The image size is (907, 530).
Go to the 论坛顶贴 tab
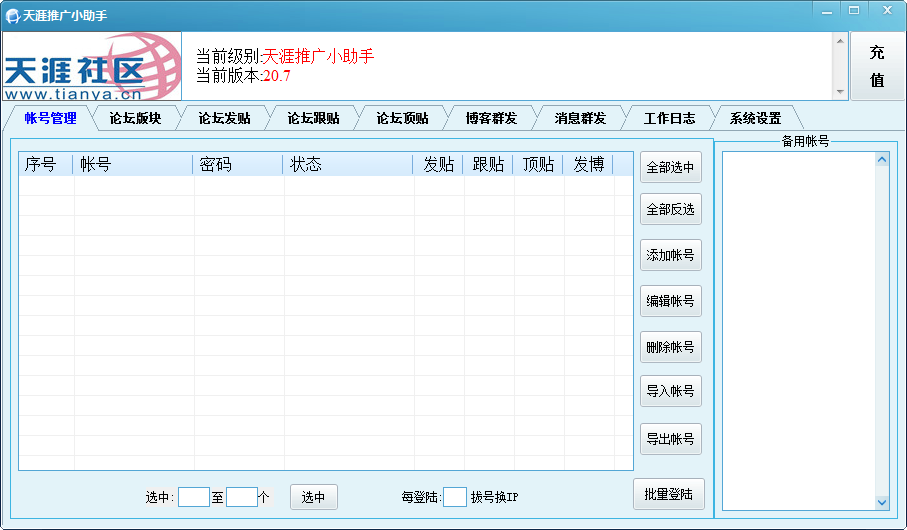point(403,118)
